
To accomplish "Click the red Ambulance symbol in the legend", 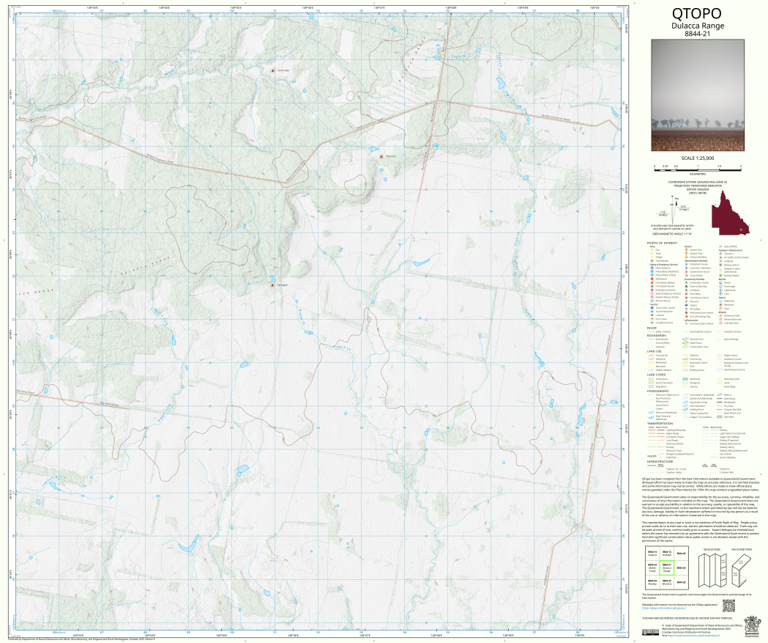I will click(x=652, y=279).
